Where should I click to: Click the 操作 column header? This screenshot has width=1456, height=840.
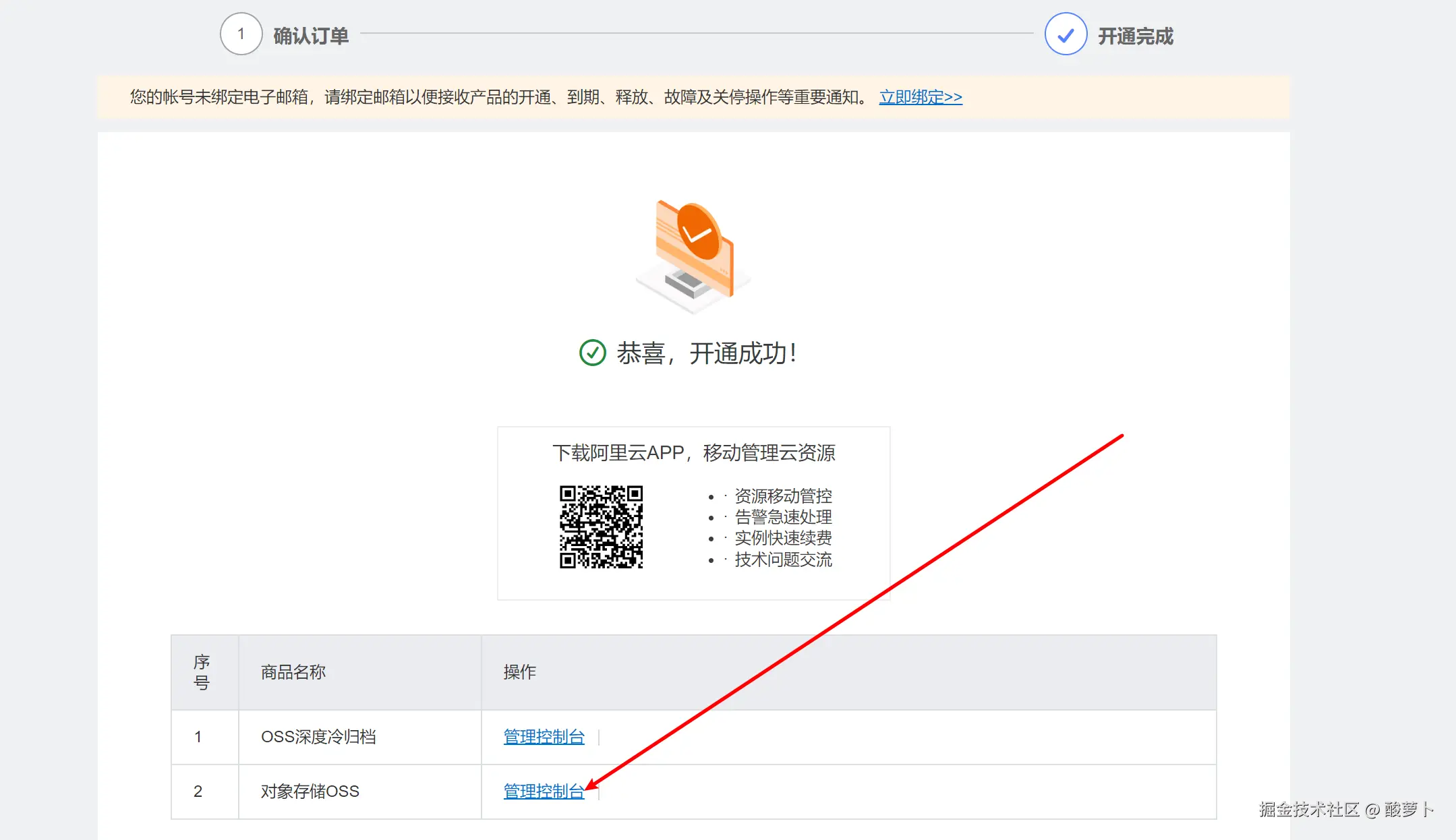pos(519,672)
